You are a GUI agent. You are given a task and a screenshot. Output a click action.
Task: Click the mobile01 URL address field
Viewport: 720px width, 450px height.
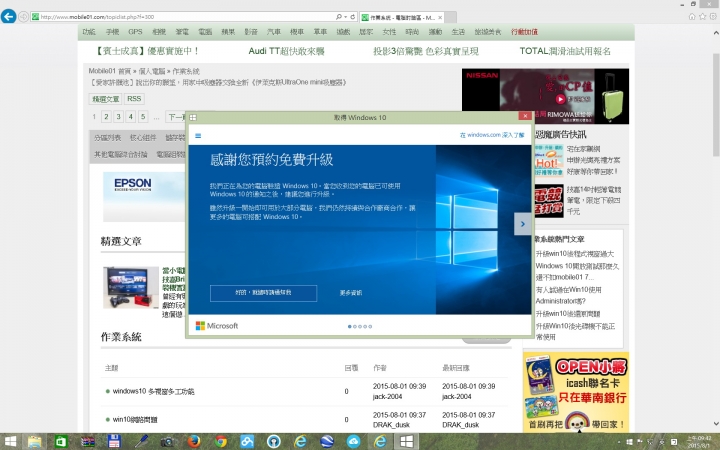[184, 17]
